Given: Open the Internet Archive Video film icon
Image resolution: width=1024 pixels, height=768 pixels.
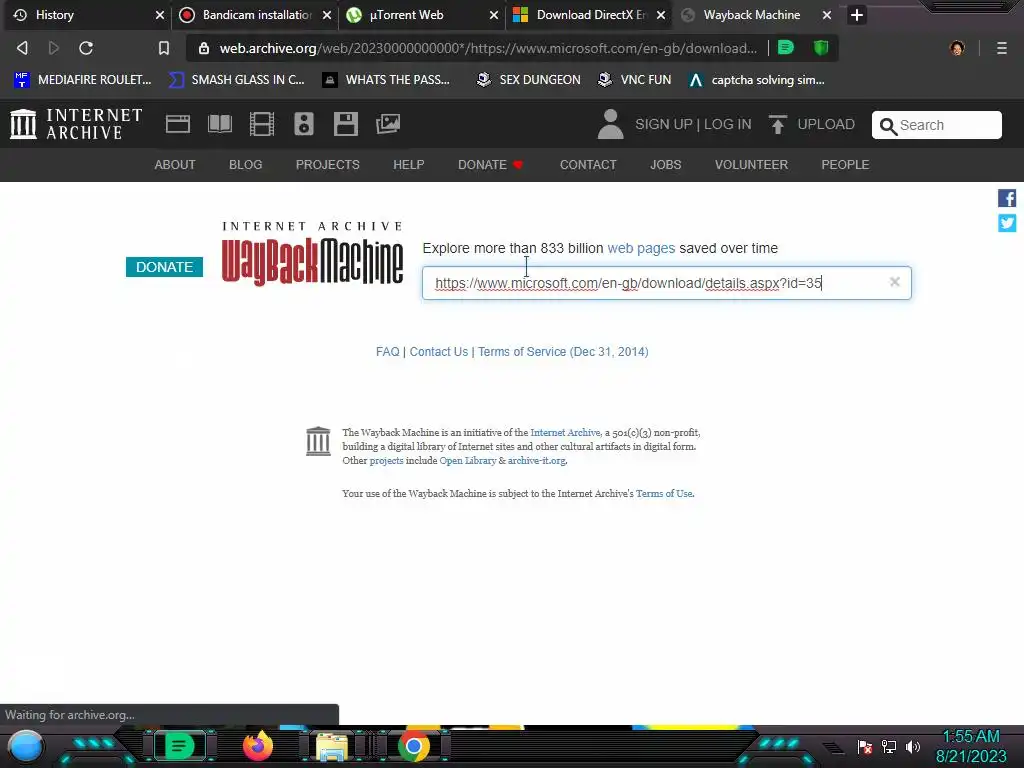Looking at the screenshot, I should coord(262,124).
